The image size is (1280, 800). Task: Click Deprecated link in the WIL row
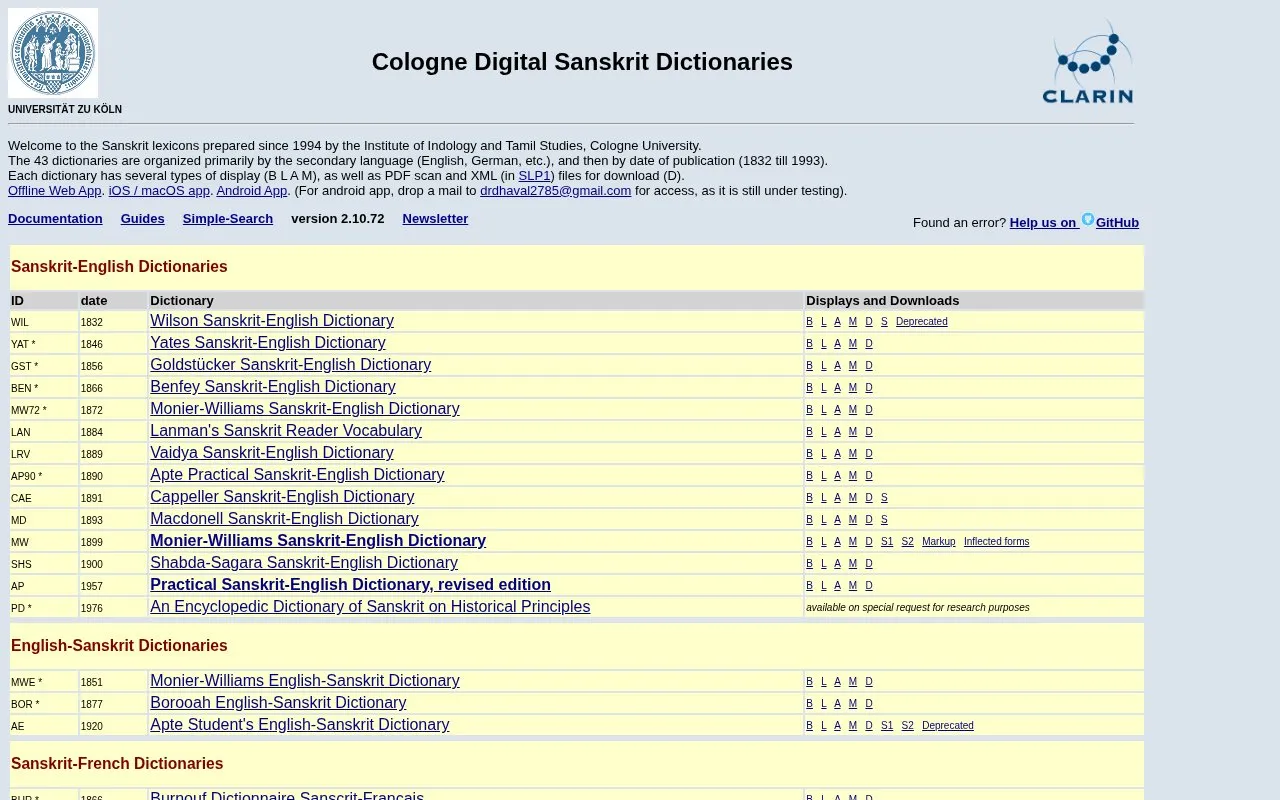[x=922, y=322]
